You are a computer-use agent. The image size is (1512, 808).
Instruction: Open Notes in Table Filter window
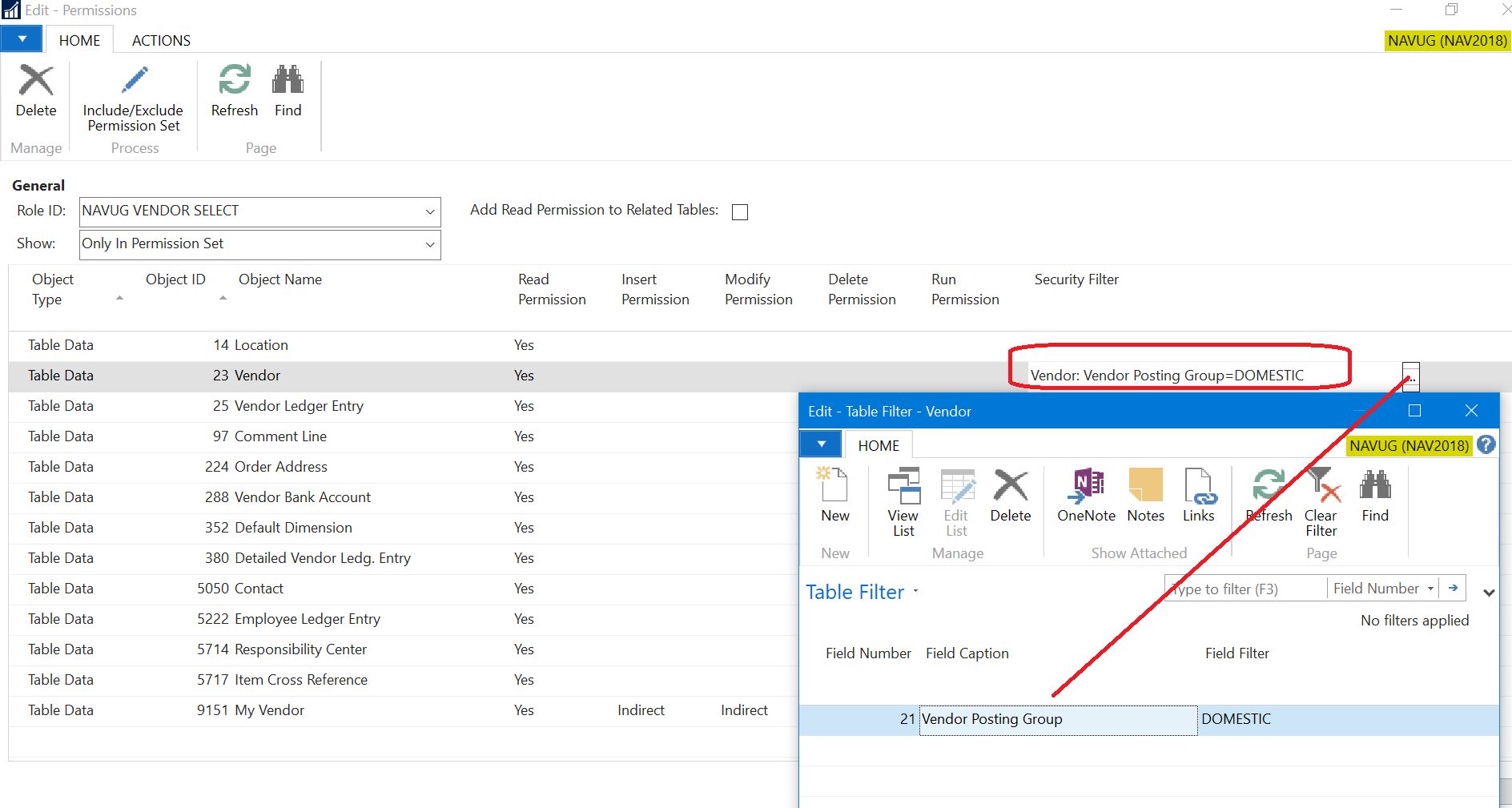point(1146,495)
